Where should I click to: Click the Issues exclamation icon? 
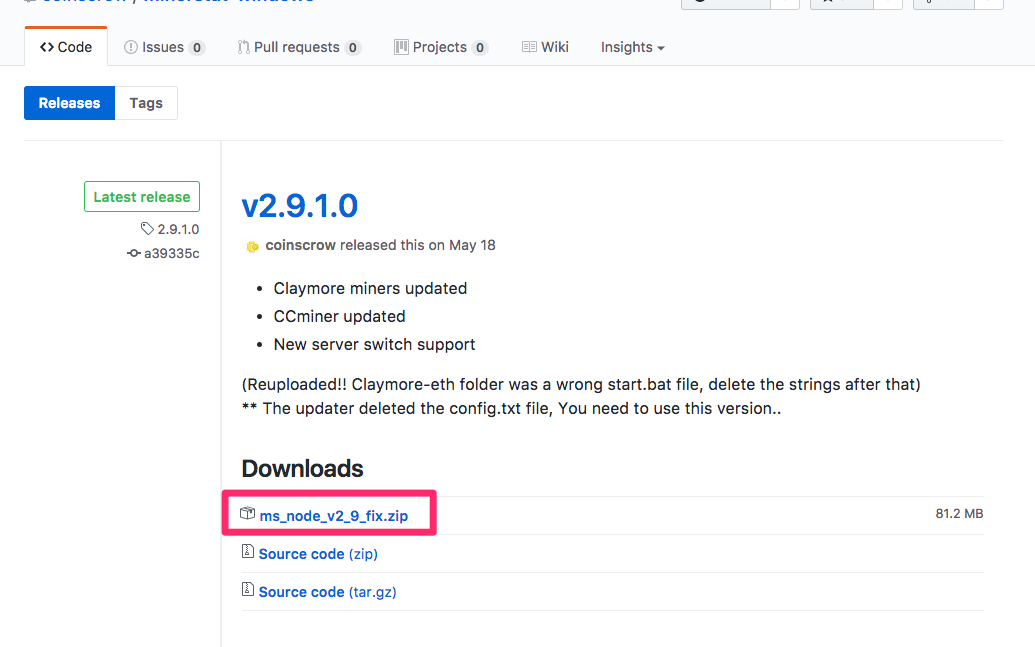131,47
